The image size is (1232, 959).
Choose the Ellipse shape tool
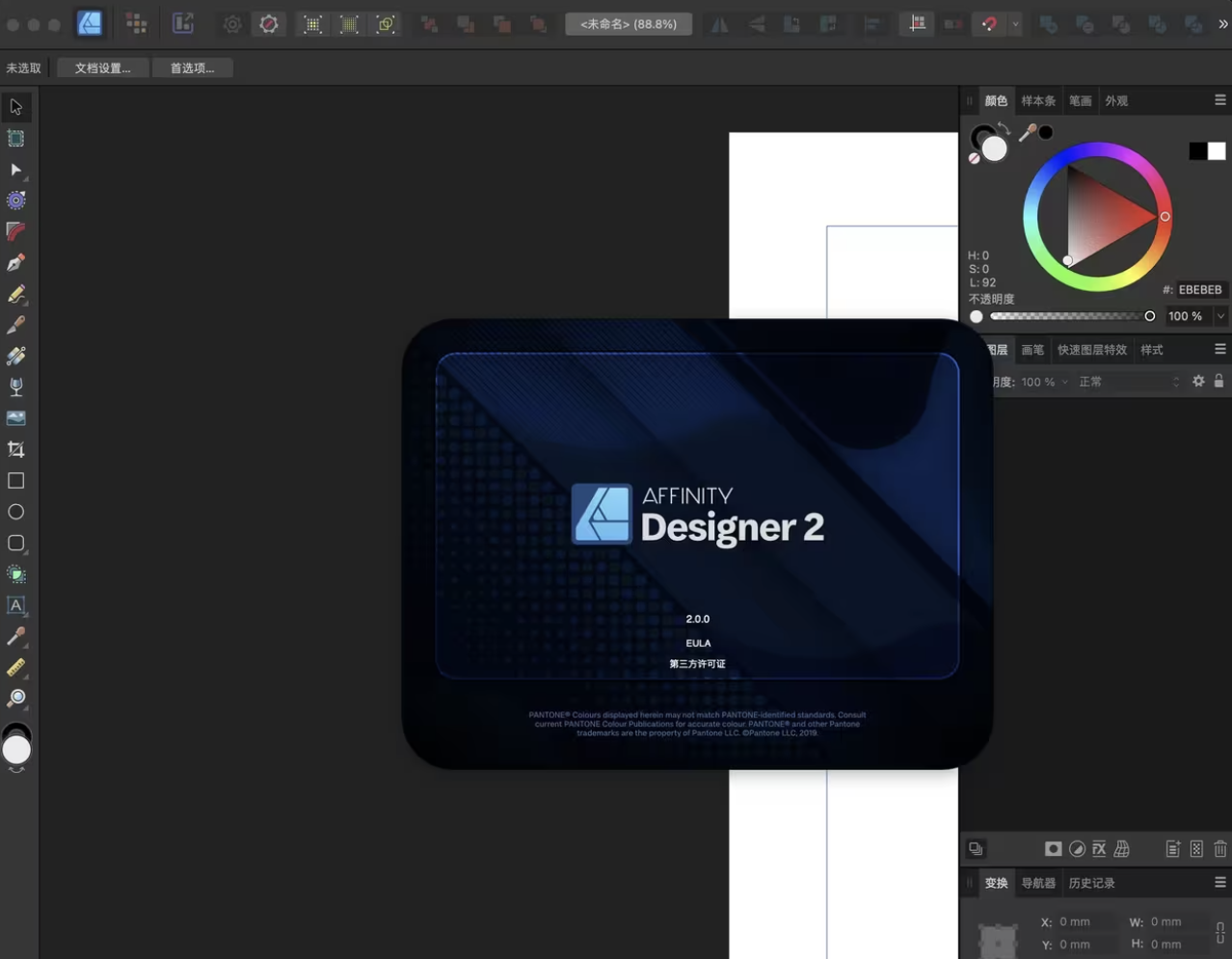coord(16,512)
